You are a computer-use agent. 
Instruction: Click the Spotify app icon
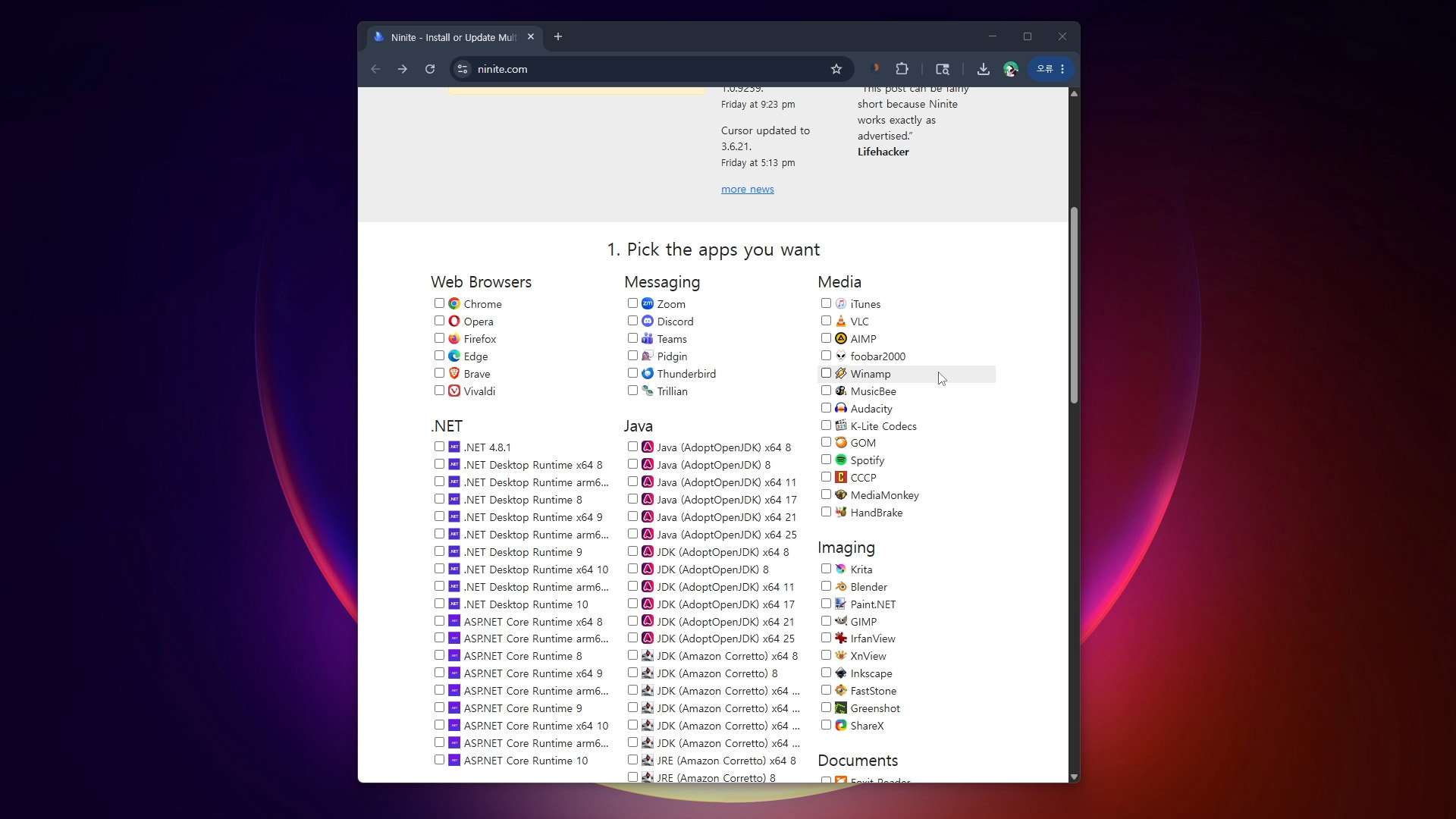pos(841,460)
